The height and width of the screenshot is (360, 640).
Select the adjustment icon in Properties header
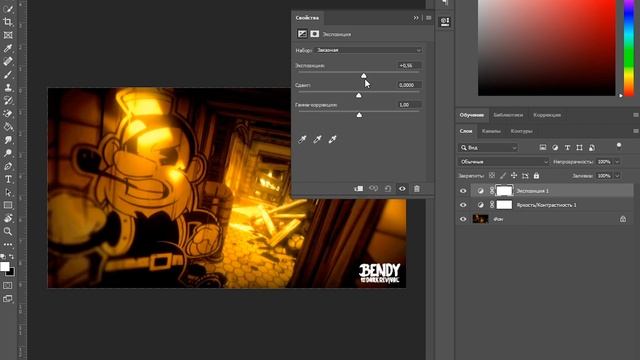pyautogui.click(x=302, y=34)
